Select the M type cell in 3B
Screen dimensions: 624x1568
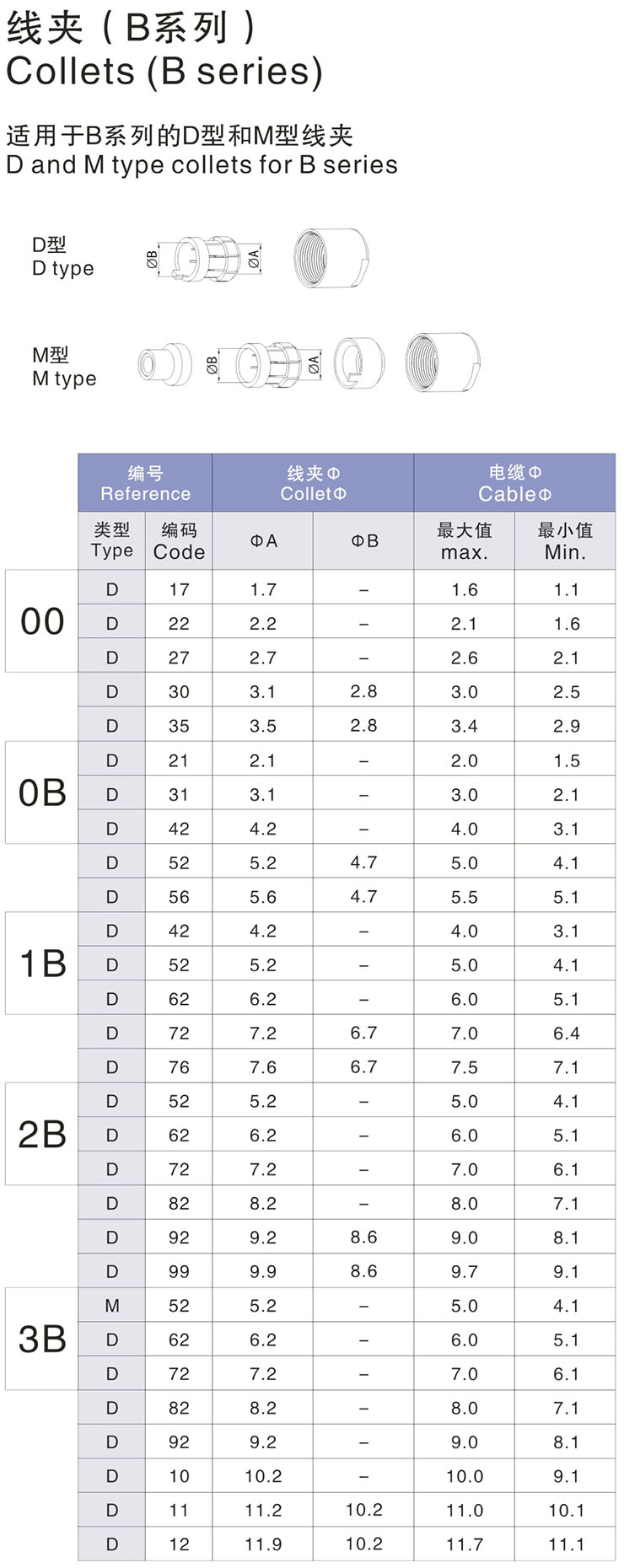click(x=112, y=1306)
